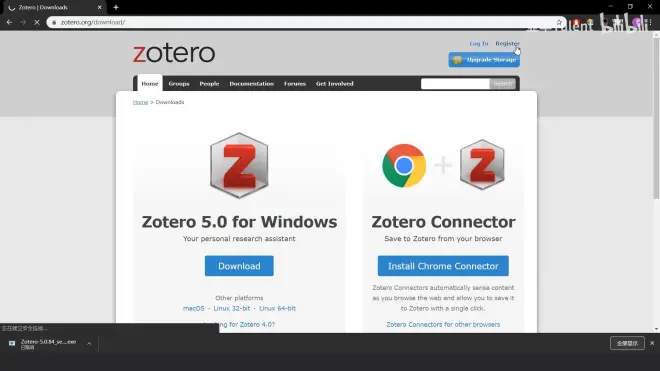Click the Zotero 5.0 for Windows heading
Image resolution: width=660 pixels, height=371 pixels.
pyautogui.click(x=239, y=222)
